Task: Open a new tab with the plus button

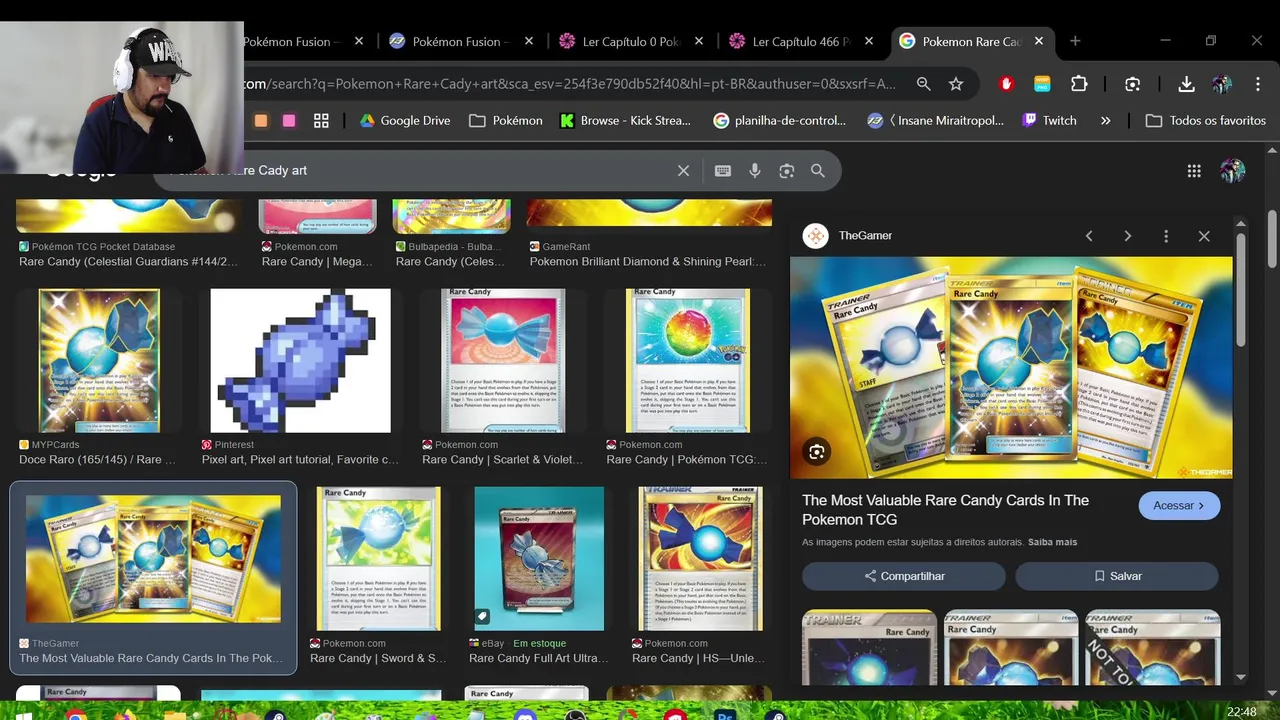Action: [1075, 41]
